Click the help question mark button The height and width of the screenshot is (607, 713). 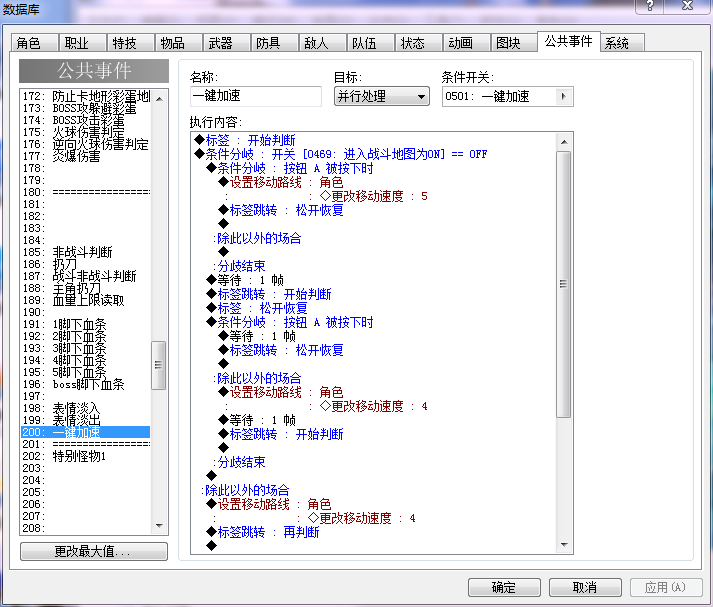(x=650, y=6)
